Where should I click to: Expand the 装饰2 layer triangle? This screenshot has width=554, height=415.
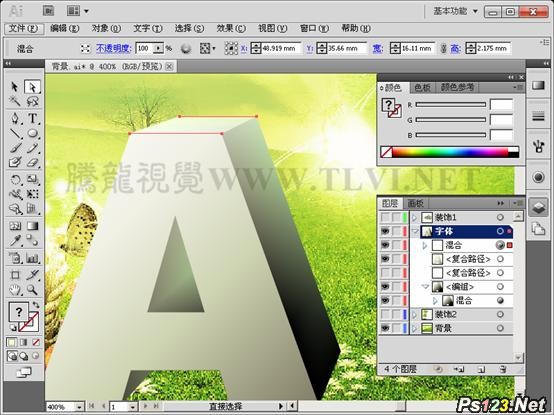(x=415, y=314)
